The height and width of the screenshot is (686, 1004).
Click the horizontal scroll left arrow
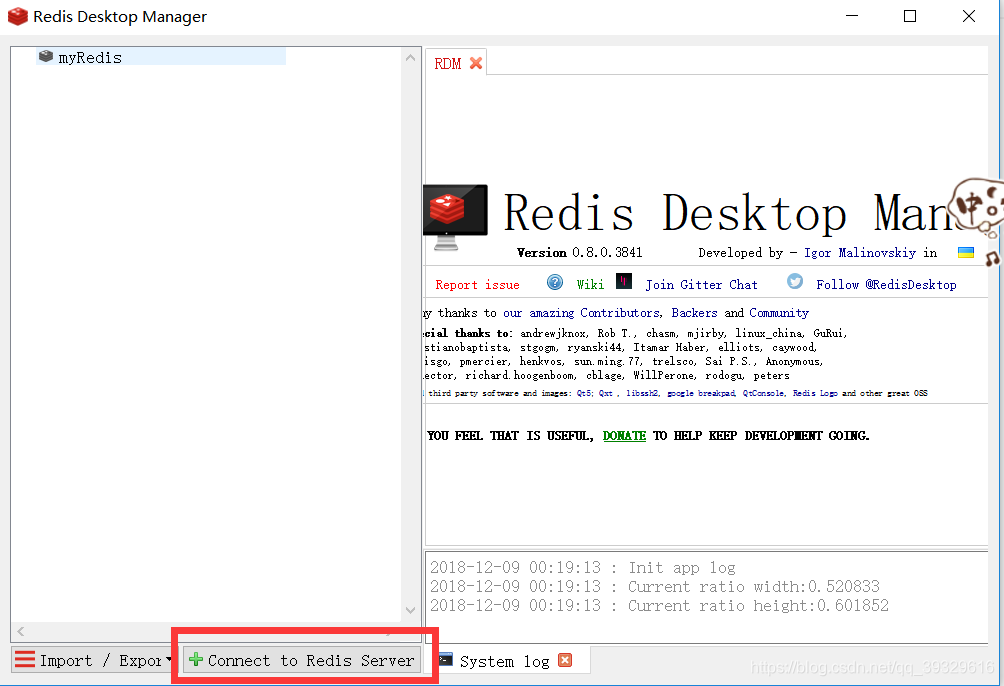point(20,632)
